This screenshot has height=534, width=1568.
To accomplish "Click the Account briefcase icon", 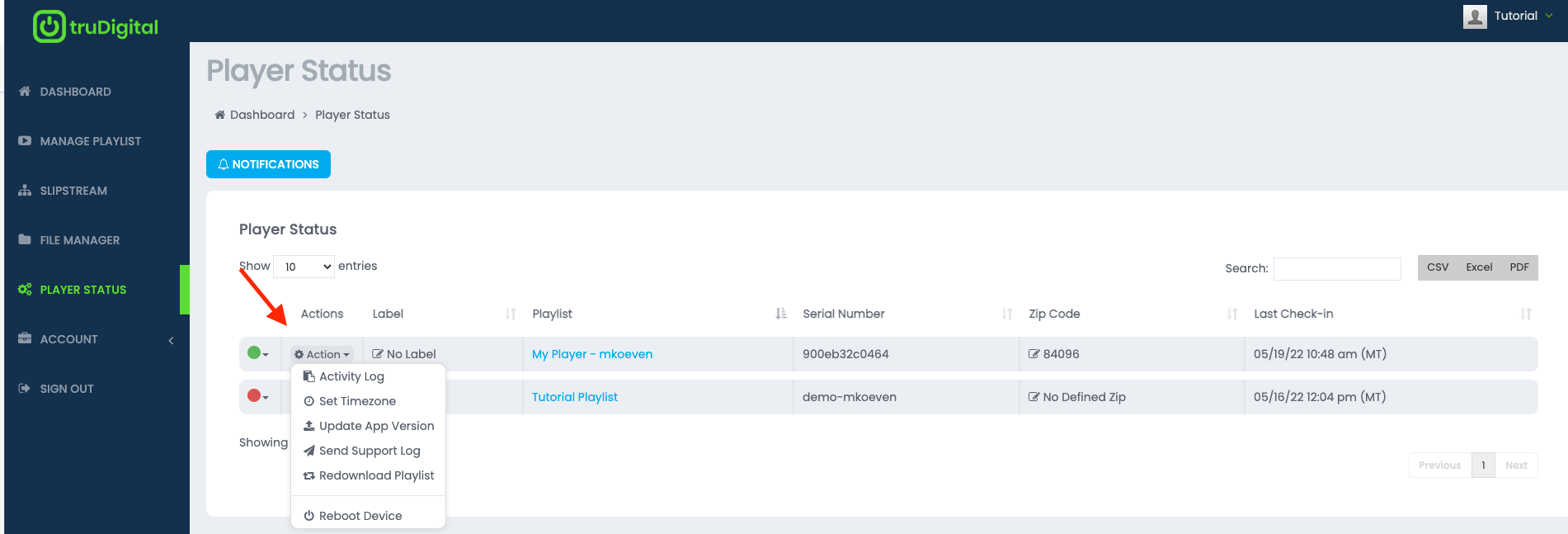I will [25, 339].
